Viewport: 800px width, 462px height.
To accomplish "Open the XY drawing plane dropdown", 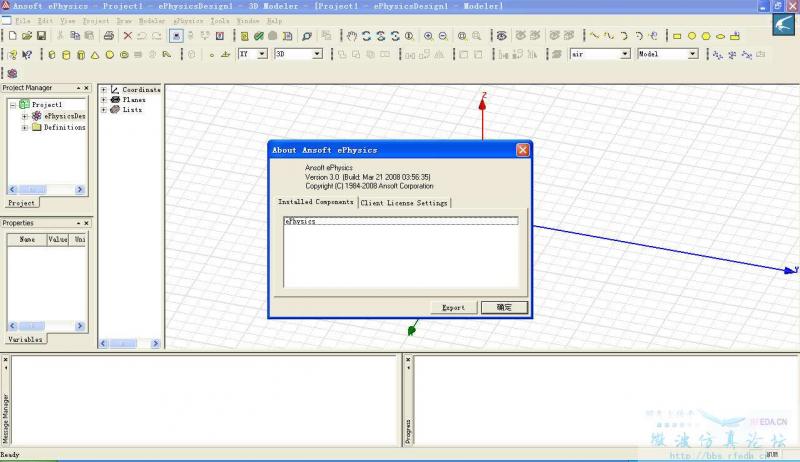I will (262, 54).
